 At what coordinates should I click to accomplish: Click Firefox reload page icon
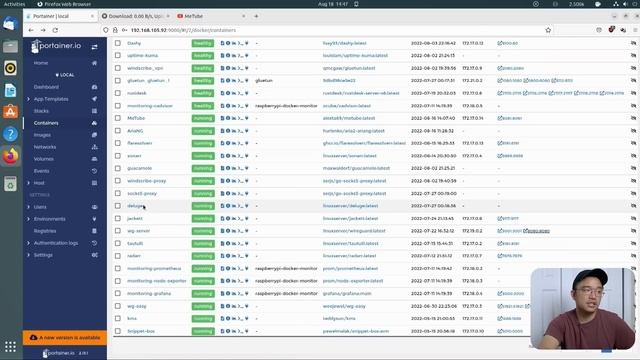[x=55, y=30]
